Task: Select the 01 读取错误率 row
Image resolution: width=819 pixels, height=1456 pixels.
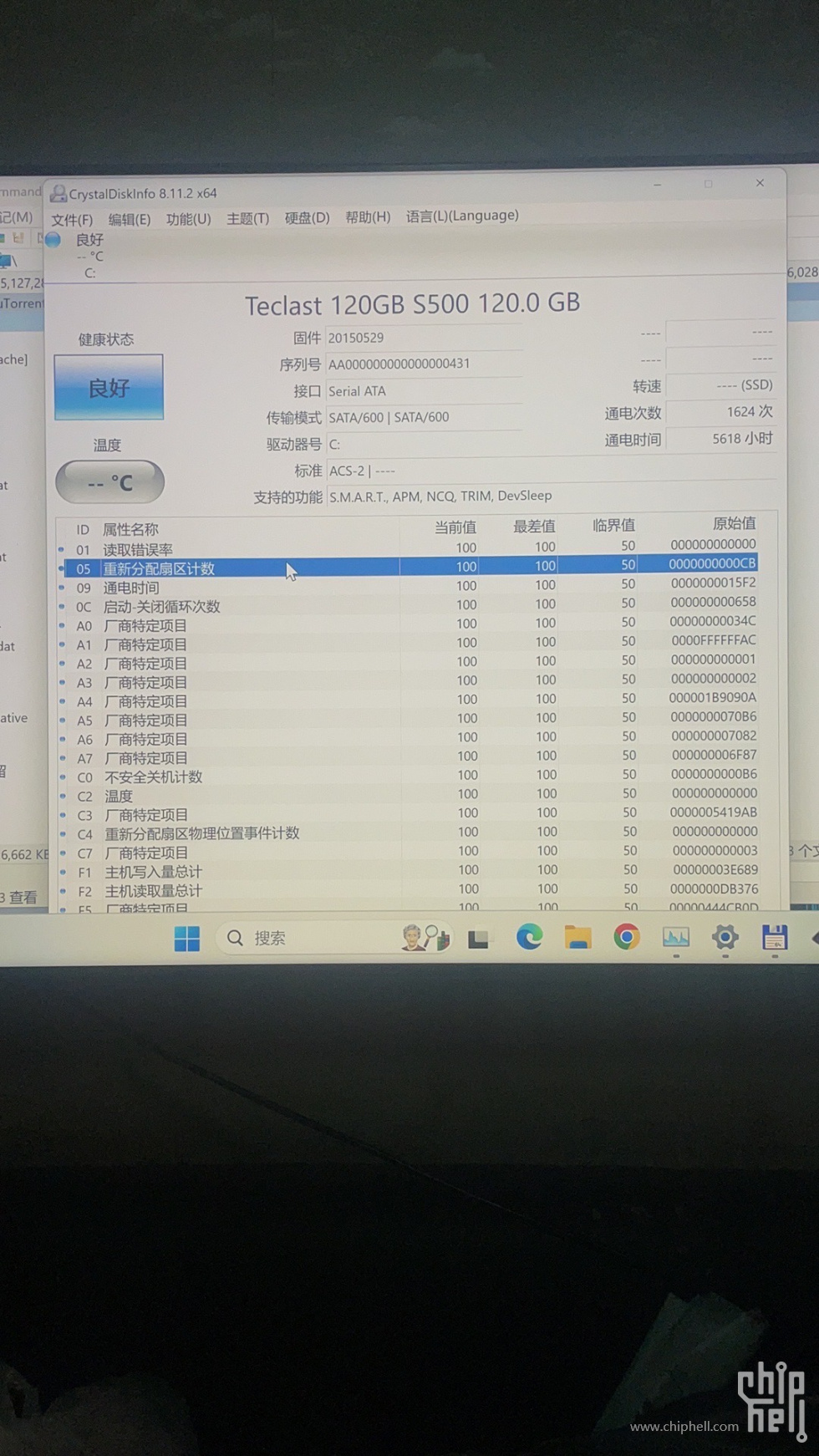Action: pos(409,548)
